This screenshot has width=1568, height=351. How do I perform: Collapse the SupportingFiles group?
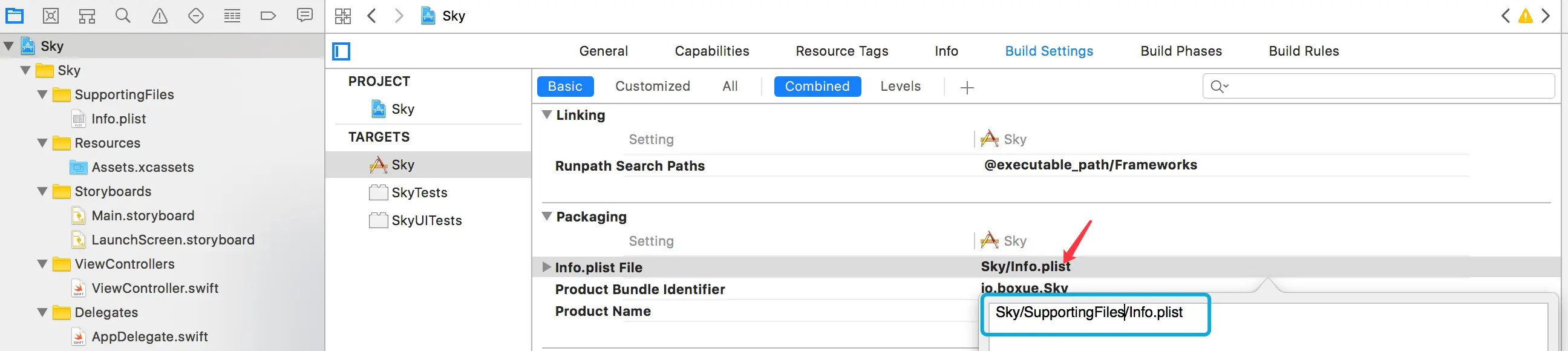click(42, 94)
